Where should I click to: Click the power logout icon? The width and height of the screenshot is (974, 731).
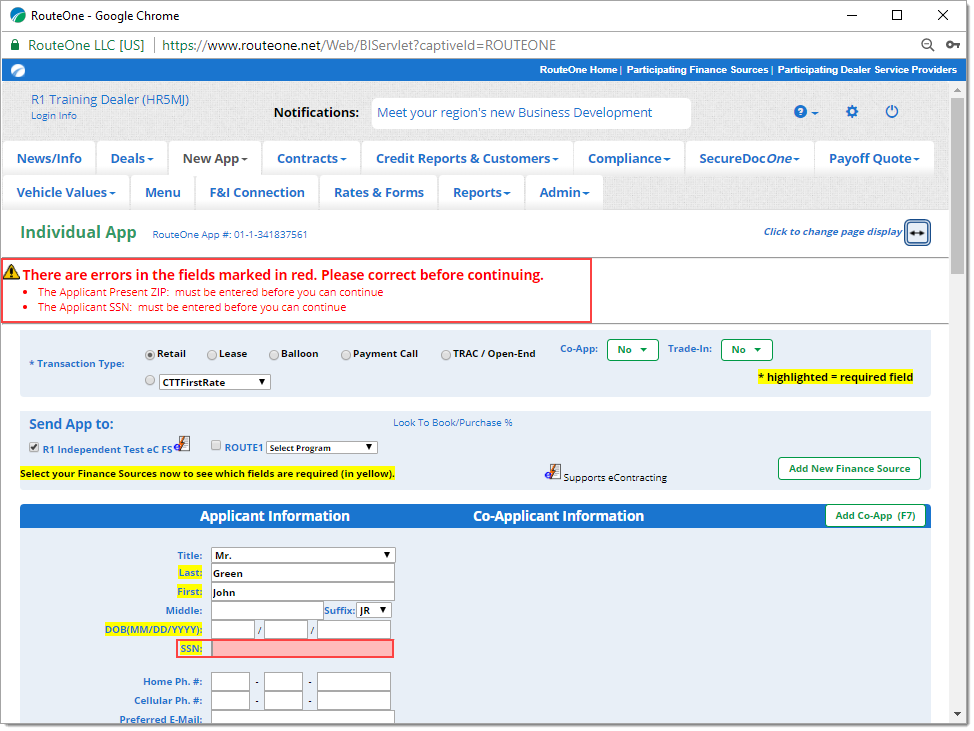coord(891,112)
